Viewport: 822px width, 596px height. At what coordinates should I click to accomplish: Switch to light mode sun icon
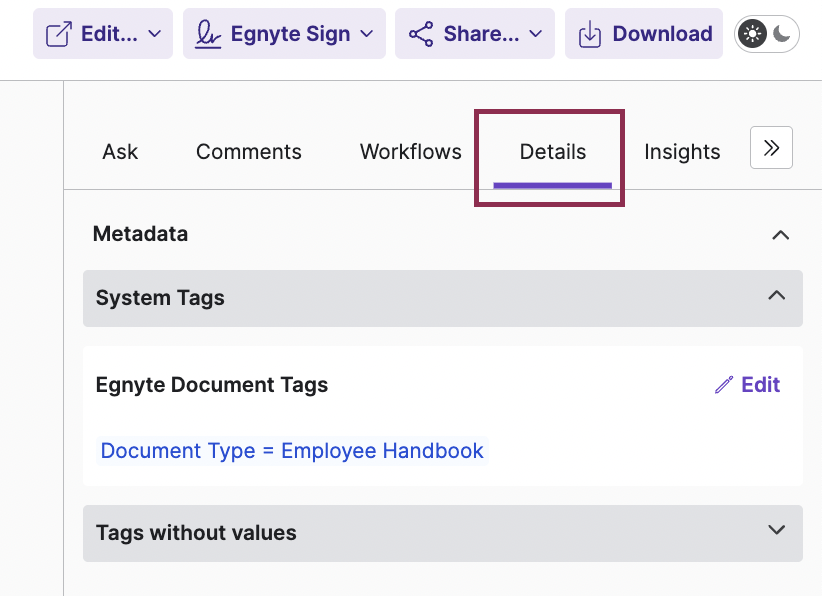(752, 34)
